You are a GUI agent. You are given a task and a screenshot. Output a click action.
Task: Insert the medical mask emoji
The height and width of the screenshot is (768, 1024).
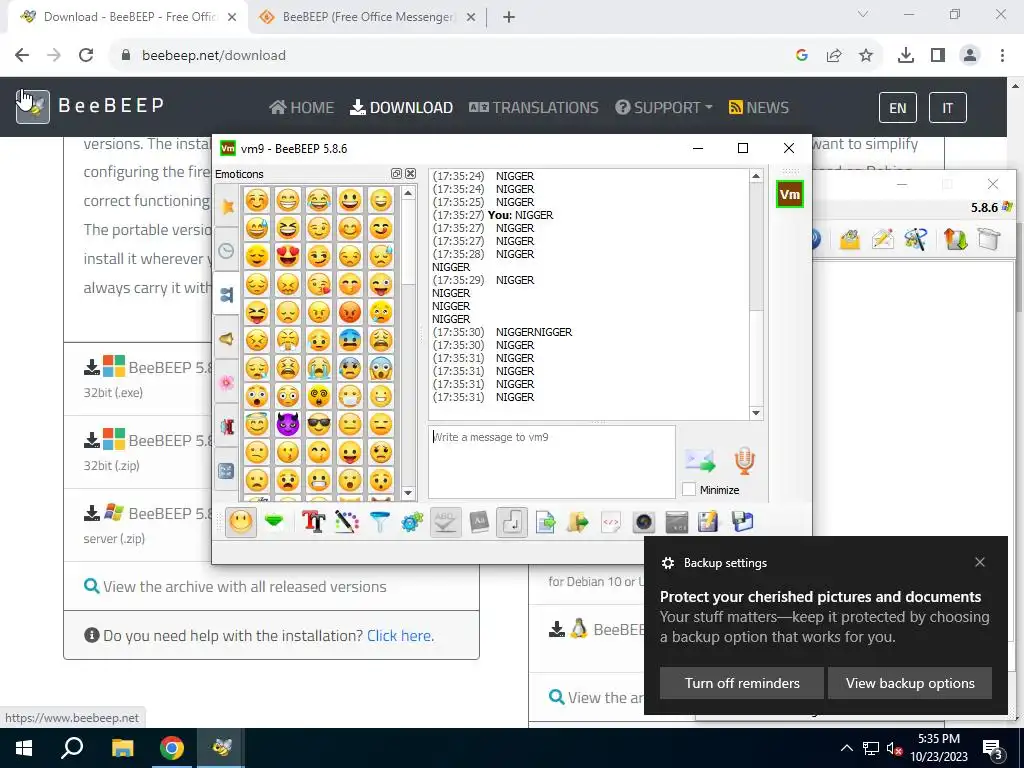(x=350, y=396)
